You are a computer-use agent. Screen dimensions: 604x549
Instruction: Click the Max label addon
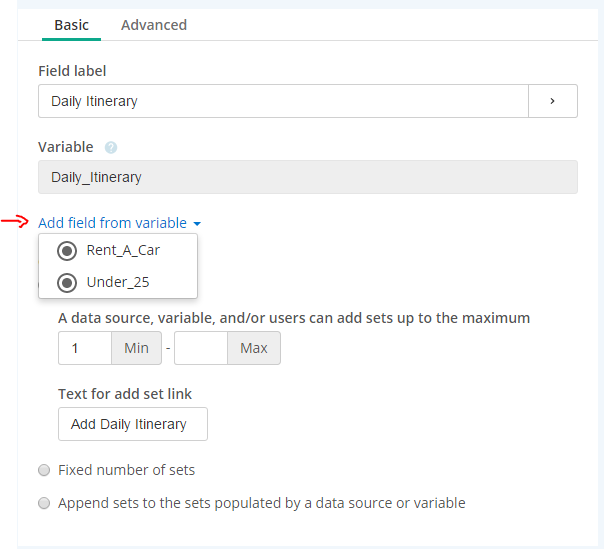click(254, 348)
